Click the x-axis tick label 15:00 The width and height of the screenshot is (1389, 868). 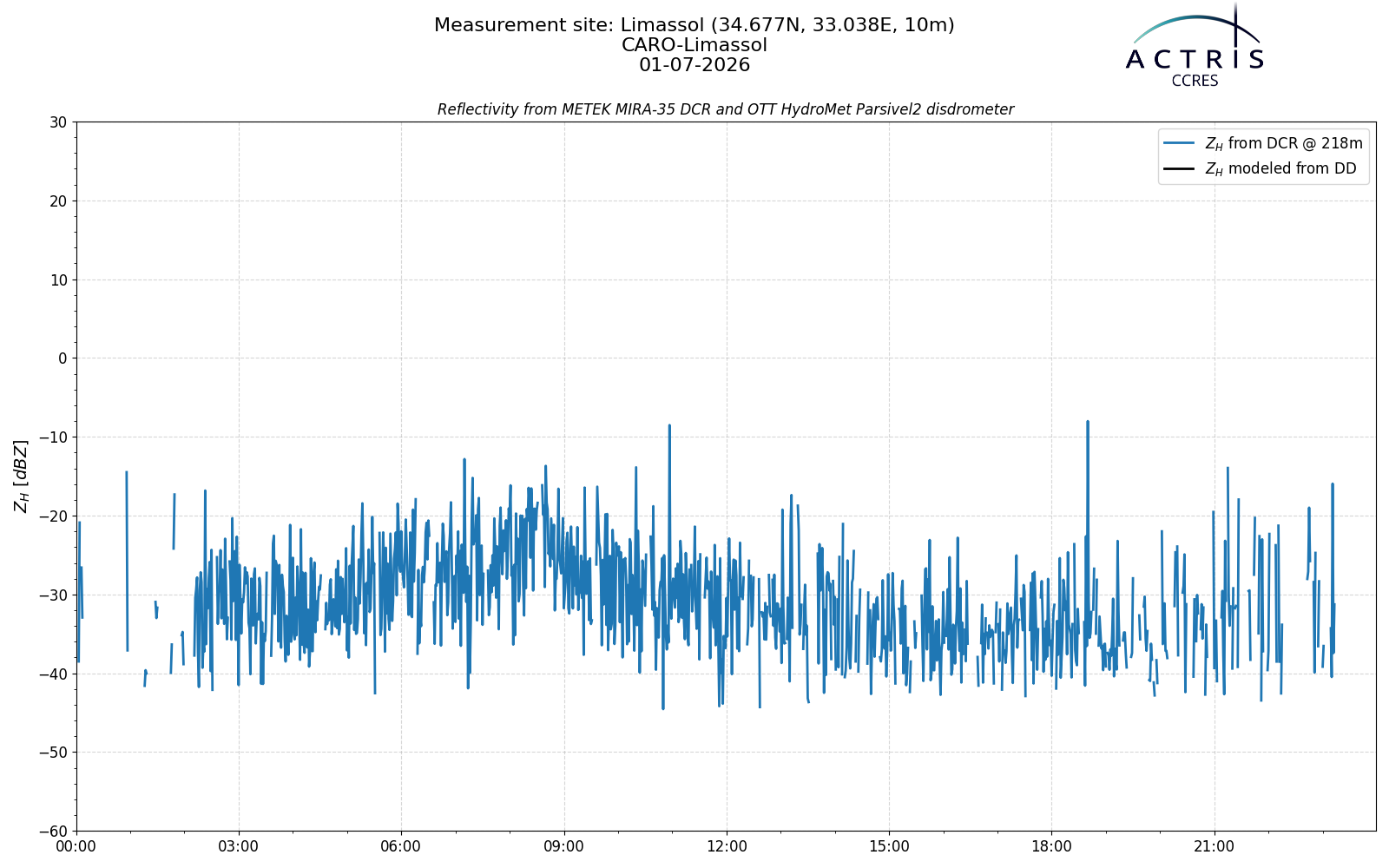pos(889,846)
